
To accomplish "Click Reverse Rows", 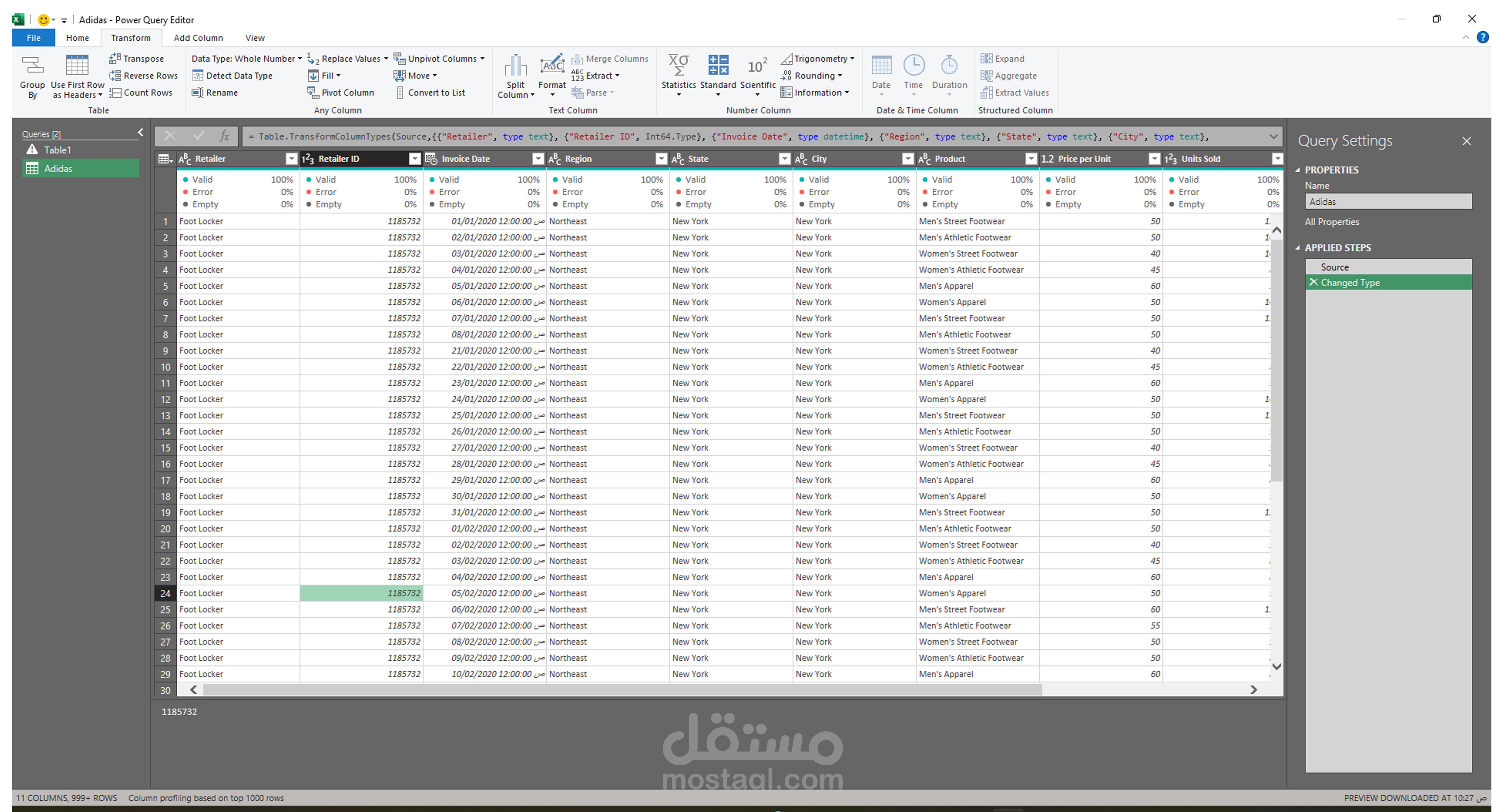I will (143, 75).
